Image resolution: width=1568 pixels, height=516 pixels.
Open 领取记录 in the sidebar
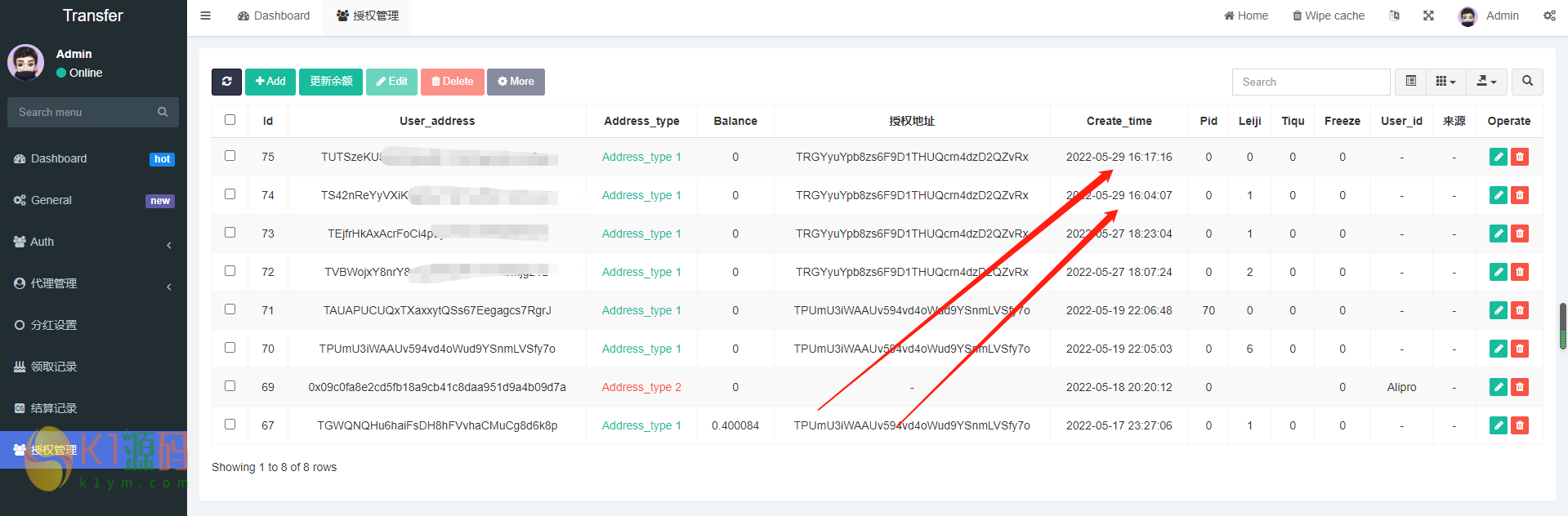tap(93, 367)
